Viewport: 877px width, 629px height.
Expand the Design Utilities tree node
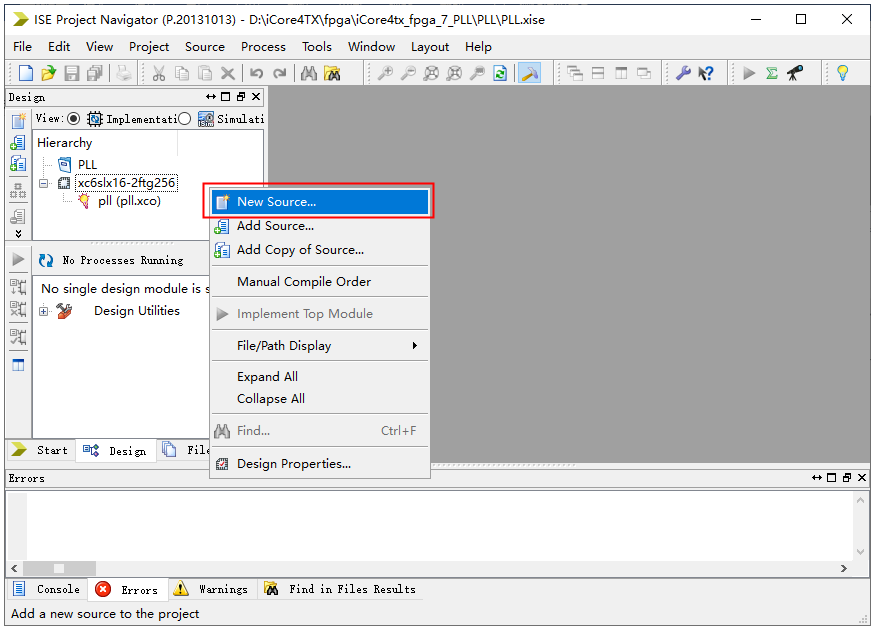tap(44, 311)
